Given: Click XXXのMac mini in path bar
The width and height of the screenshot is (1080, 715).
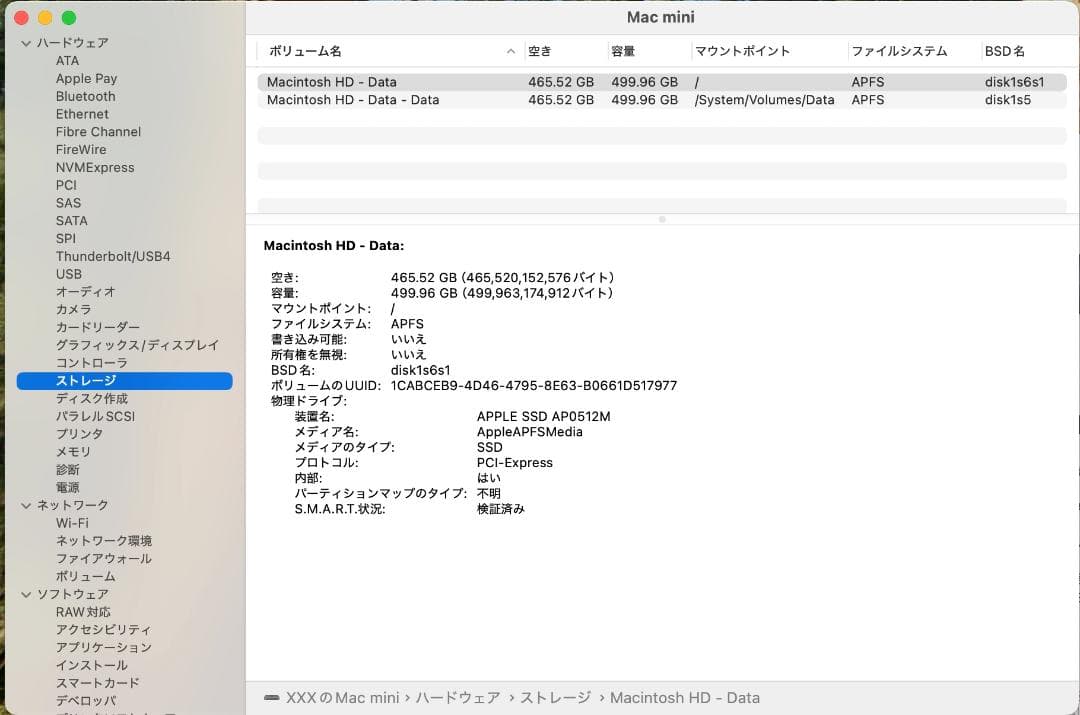Looking at the screenshot, I should (342, 698).
